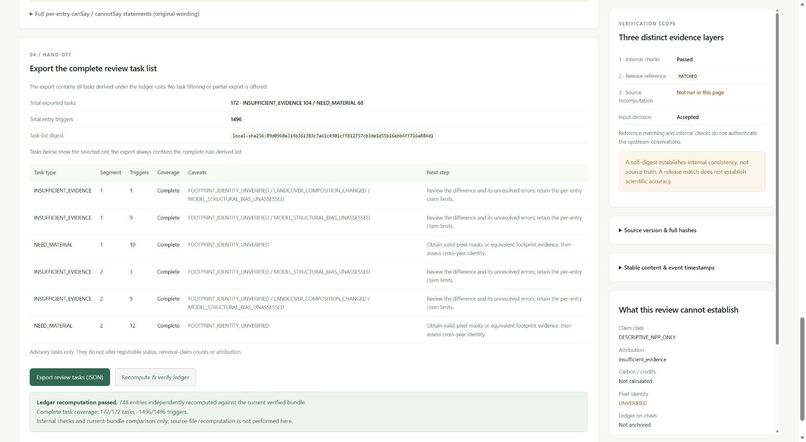Viewport: 806px width, 442px height.
Task: Click the Ledger recomputation passed message
Action: (x=308, y=412)
